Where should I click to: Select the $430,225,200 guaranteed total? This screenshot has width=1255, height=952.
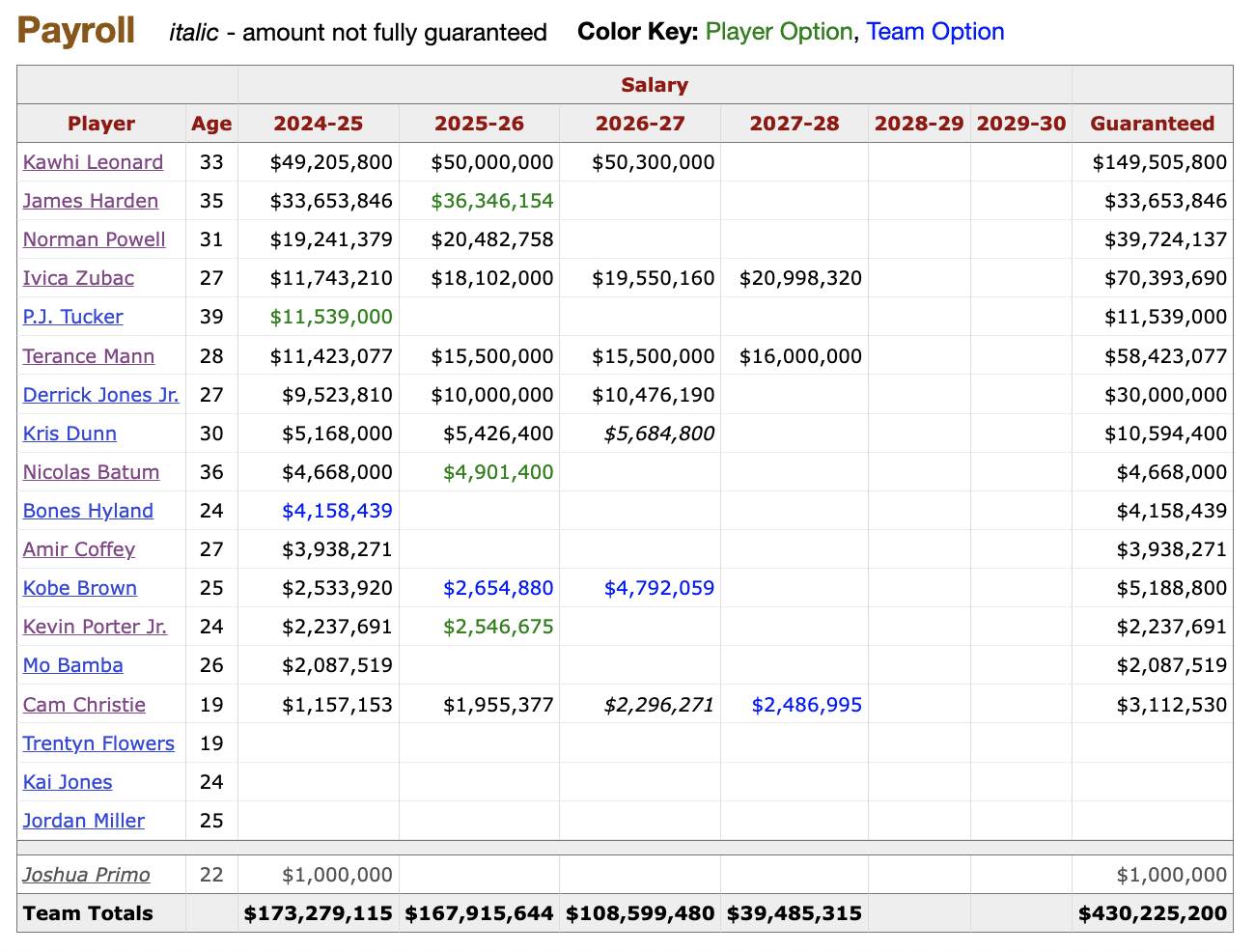[x=1153, y=913]
